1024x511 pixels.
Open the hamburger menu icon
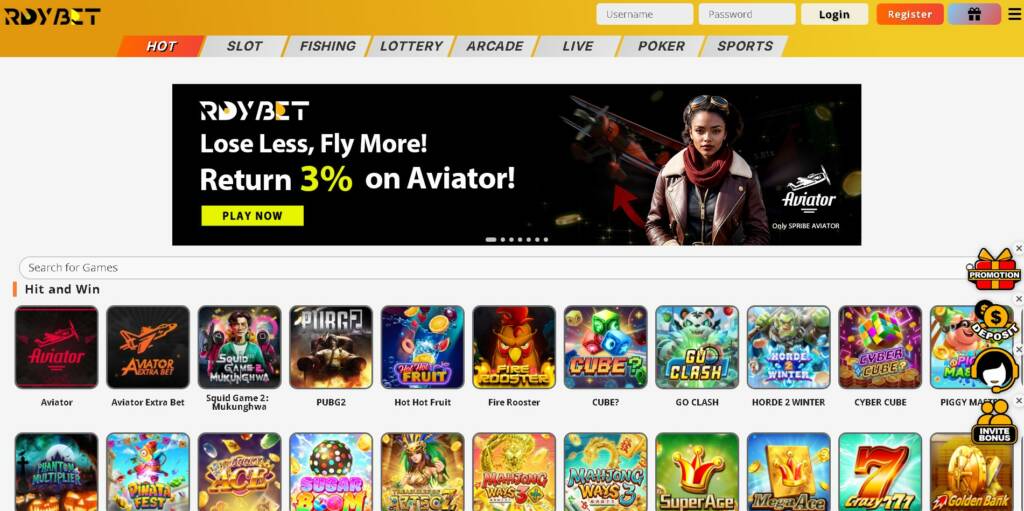tap(1014, 14)
